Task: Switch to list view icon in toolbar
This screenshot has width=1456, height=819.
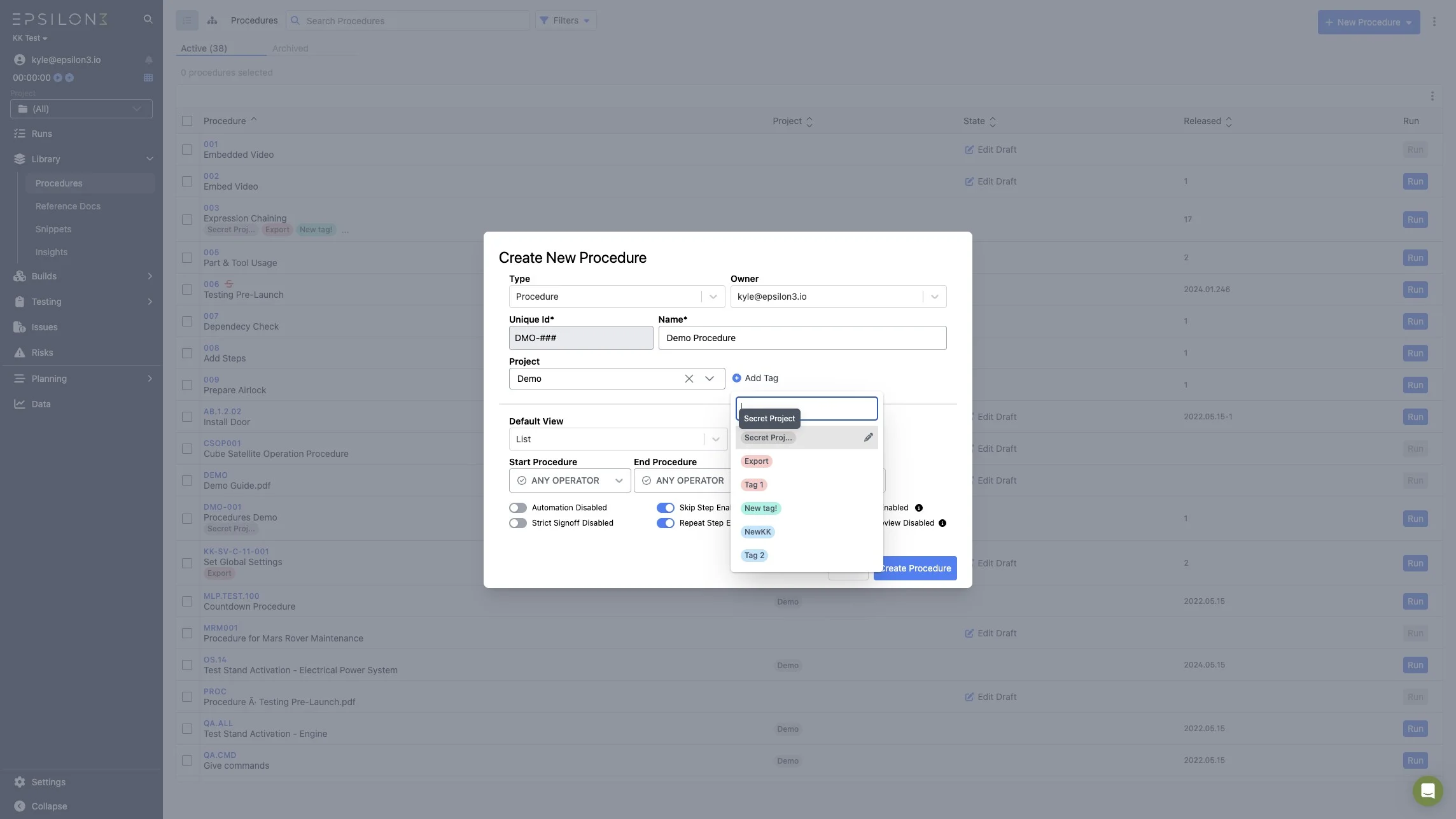Action: pyautogui.click(x=187, y=20)
